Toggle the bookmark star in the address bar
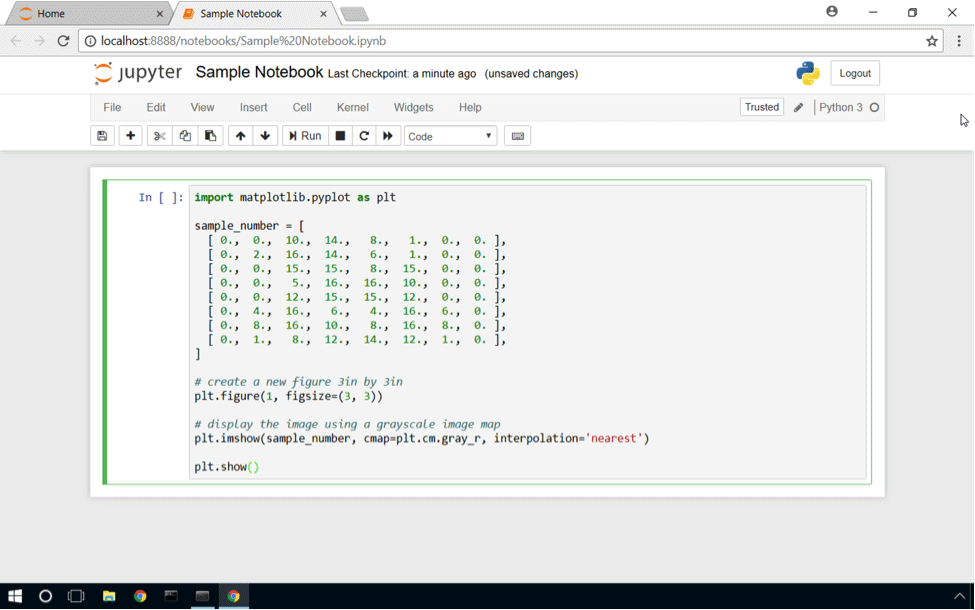The image size is (975, 610). pos(931,41)
